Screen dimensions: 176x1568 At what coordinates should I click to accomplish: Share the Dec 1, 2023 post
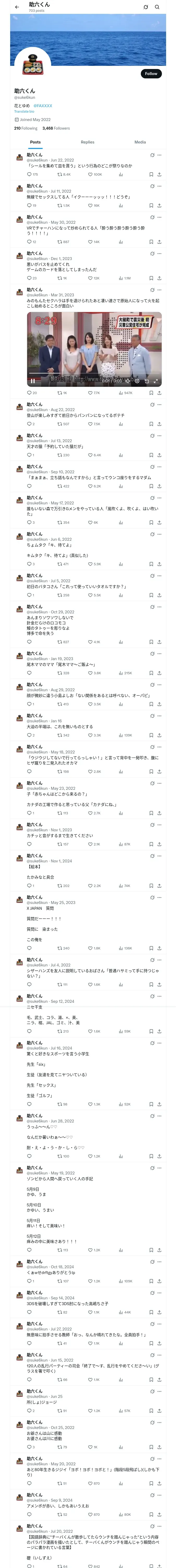click(x=159, y=278)
